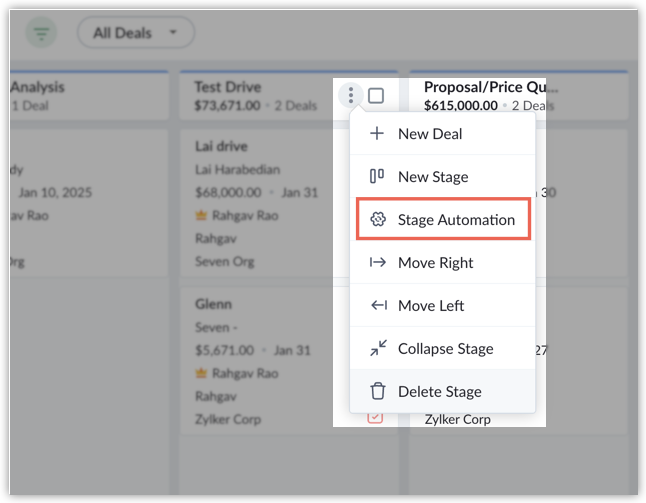The height and width of the screenshot is (503, 646).
Task: Open the Glenn deal card title
Action: [213, 304]
